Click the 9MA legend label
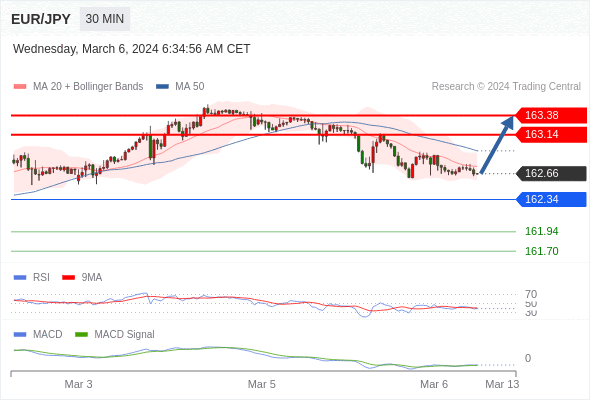This screenshot has width=590, height=400. (92, 277)
